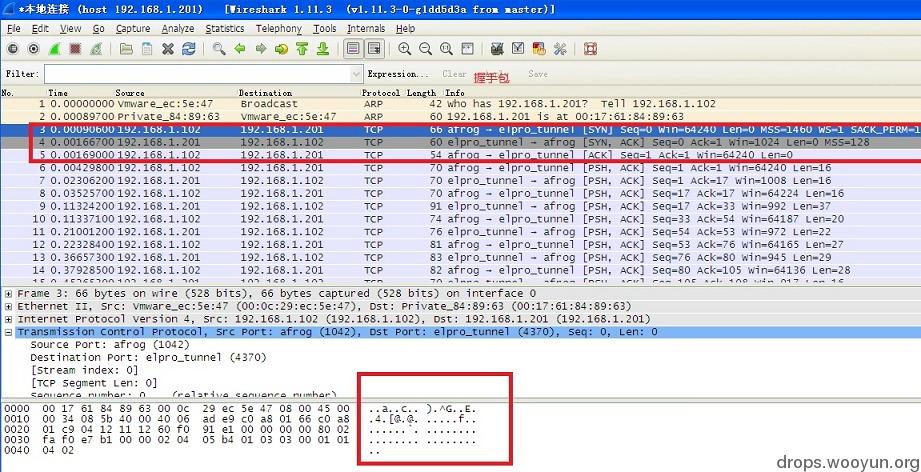Start a new capture with the green shark fin
The image size is (921, 472).
54,49
